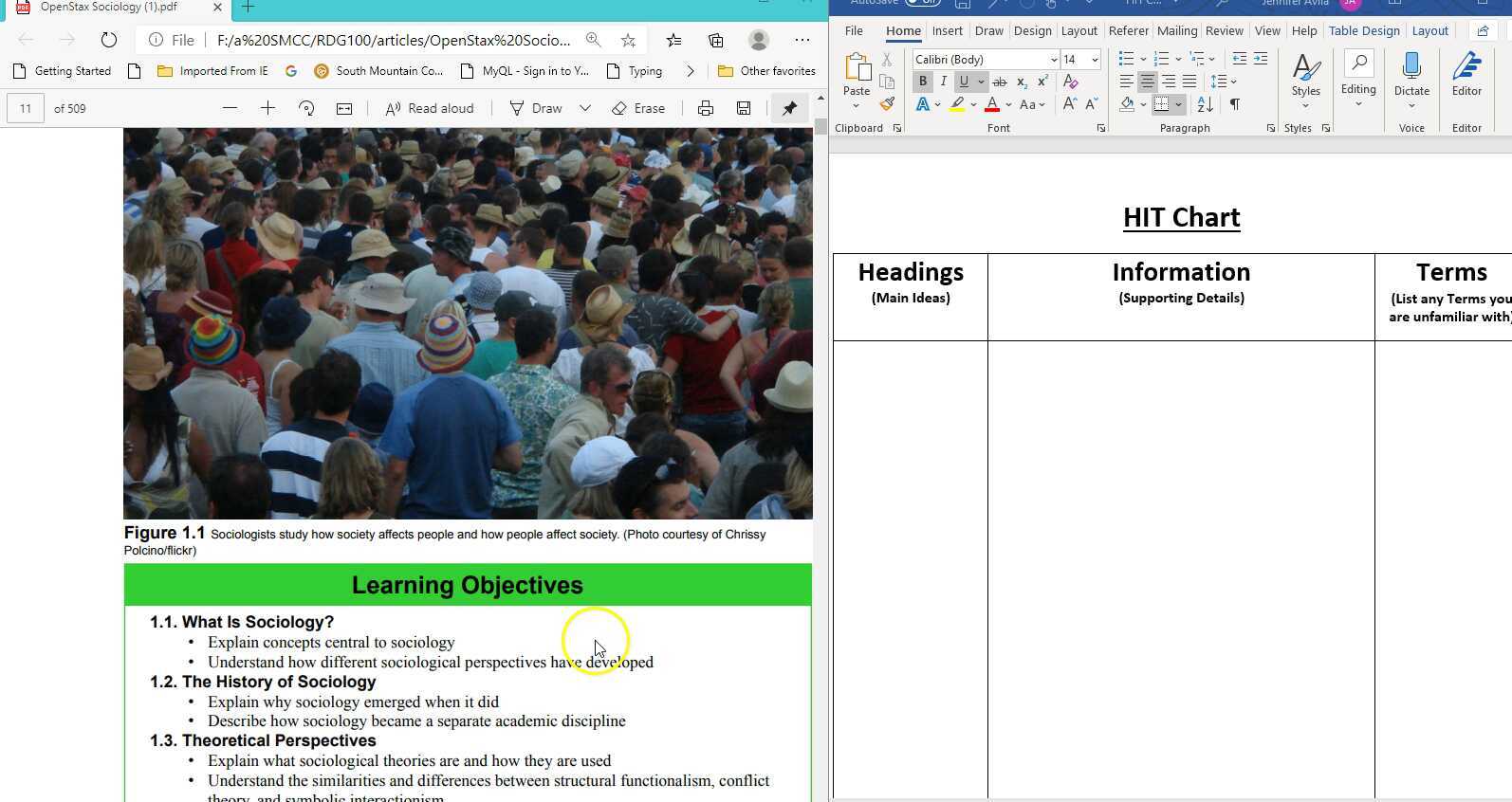
Task: Click the Fit to page icon
Action: (x=344, y=109)
